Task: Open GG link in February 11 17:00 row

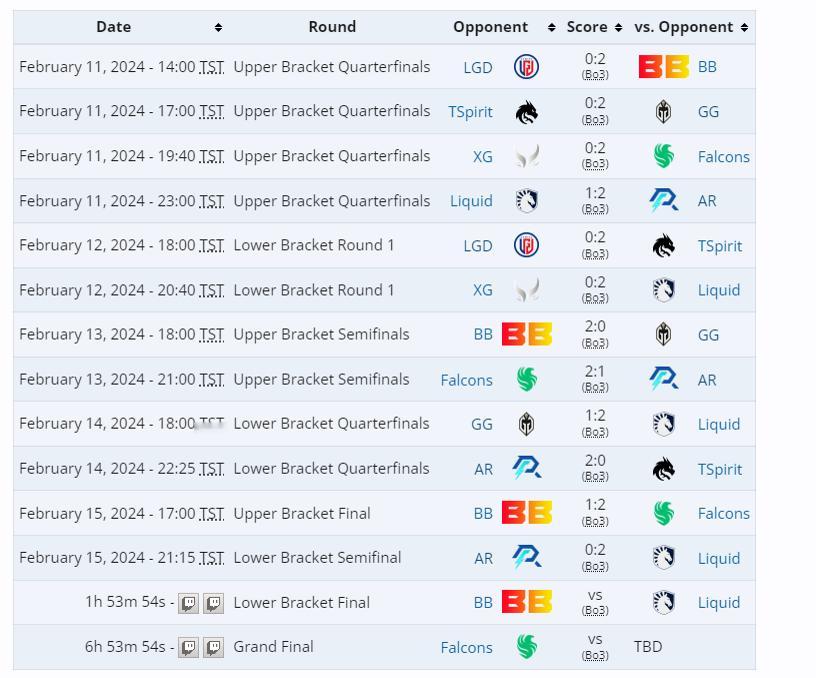Action: 708,112
